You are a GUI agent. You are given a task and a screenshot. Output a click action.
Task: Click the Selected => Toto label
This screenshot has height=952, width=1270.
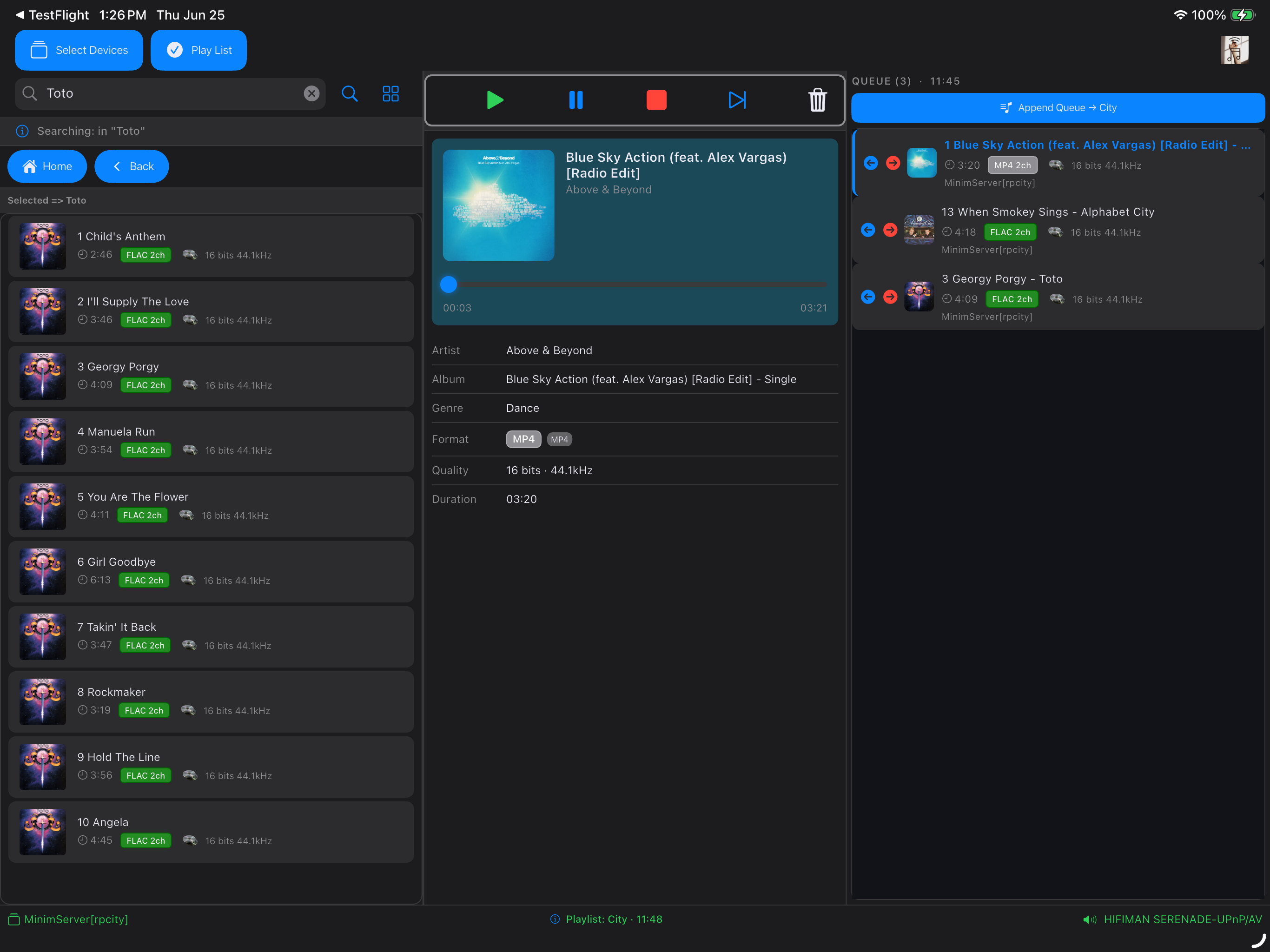[x=46, y=200]
